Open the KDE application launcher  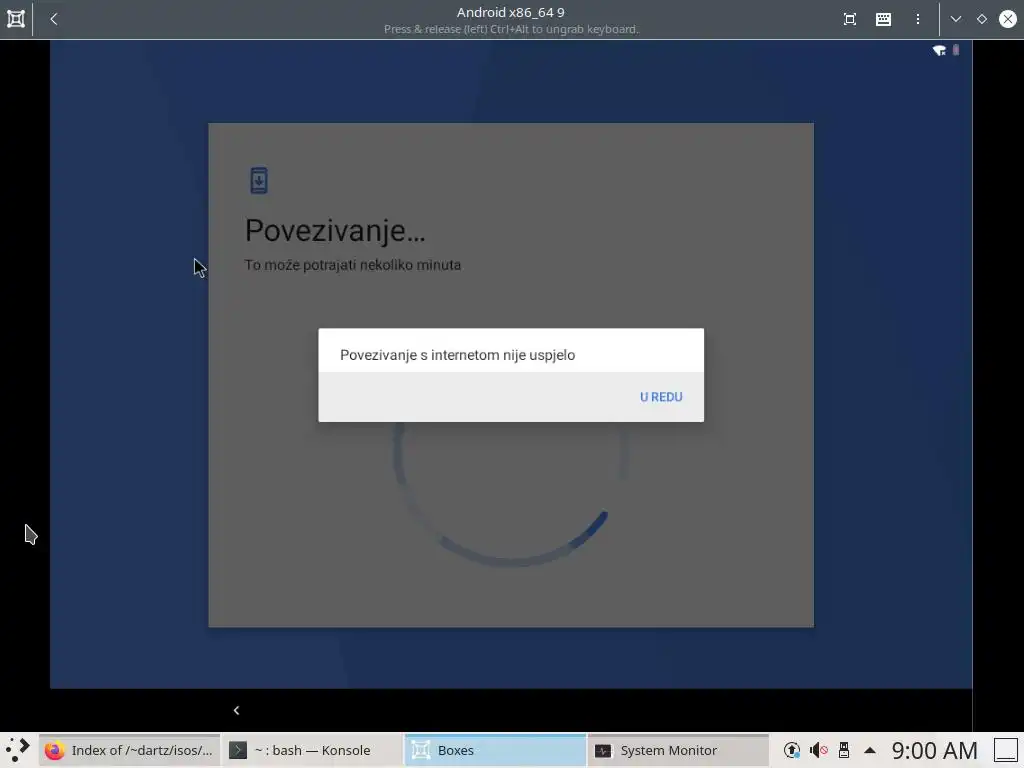(x=18, y=750)
